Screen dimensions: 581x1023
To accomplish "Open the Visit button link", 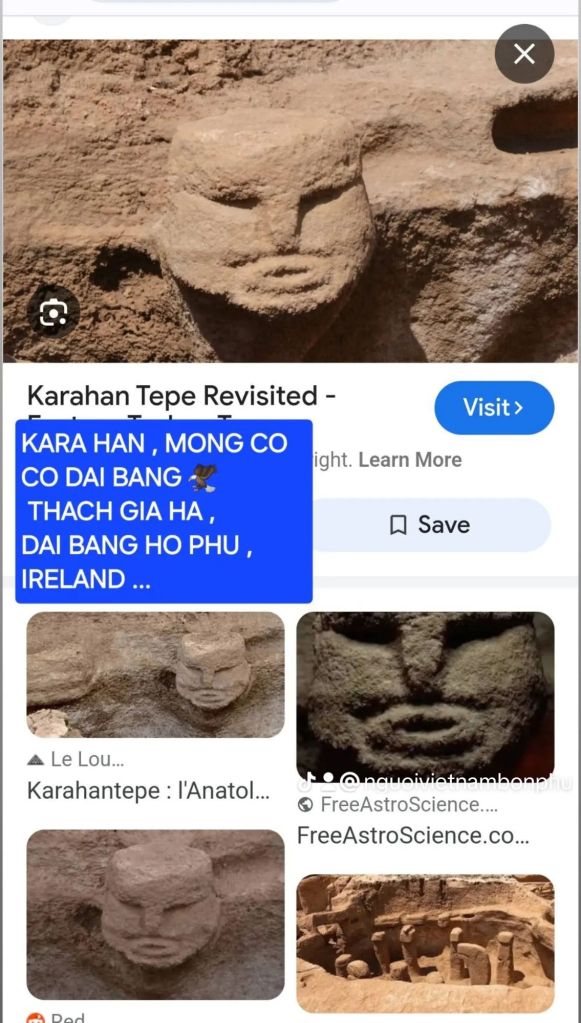I will pos(494,408).
